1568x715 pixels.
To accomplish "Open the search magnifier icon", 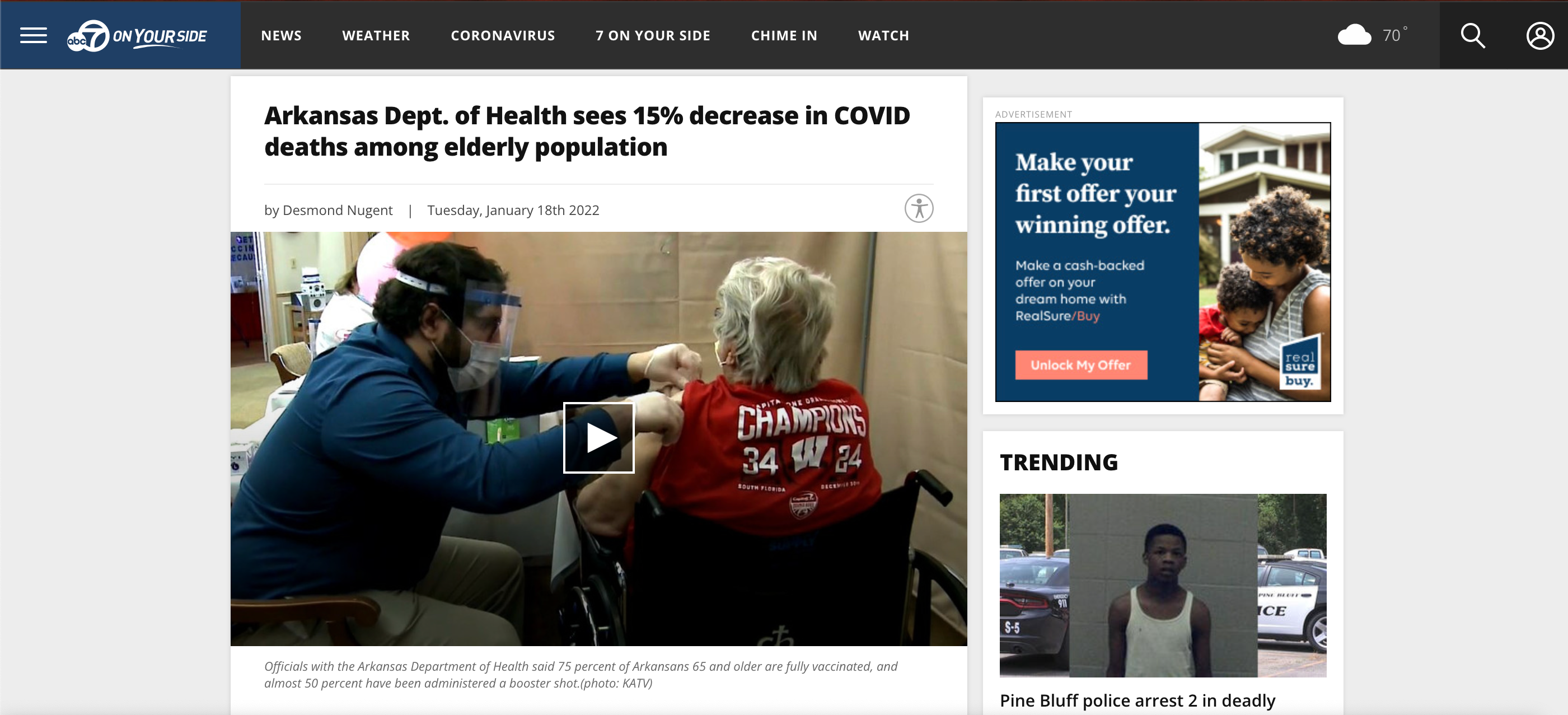I will click(1472, 35).
